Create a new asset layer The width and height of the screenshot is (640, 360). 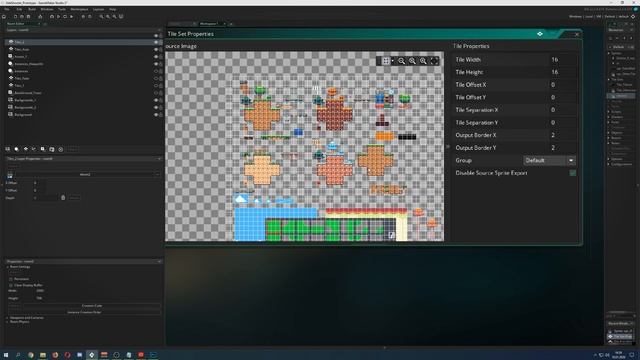(42, 149)
